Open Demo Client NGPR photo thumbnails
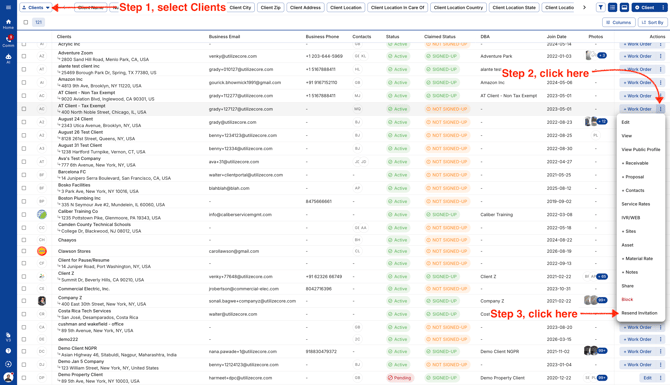Viewport: 670px width, 385px height. (596, 351)
